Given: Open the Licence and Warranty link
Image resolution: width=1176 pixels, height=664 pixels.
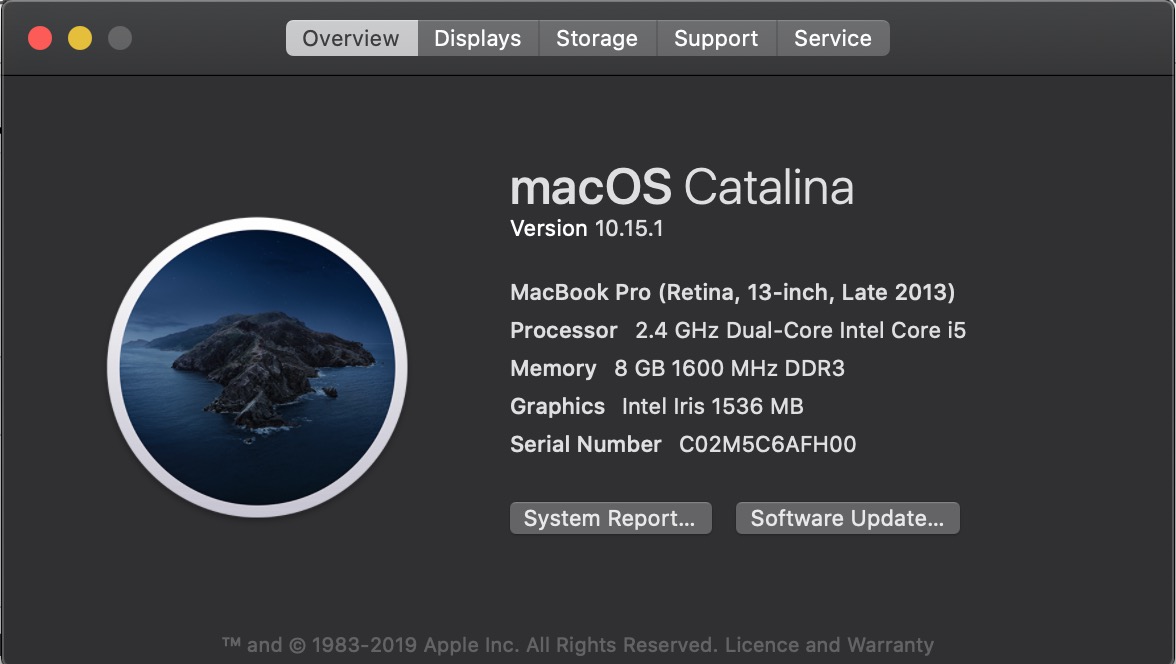Looking at the screenshot, I should point(829,645).
